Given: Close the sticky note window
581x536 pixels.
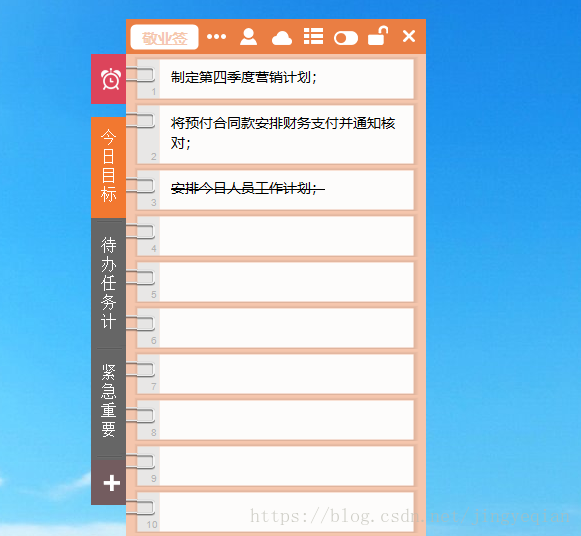Looking at the screenshot, I should click(x=409, y=36).
